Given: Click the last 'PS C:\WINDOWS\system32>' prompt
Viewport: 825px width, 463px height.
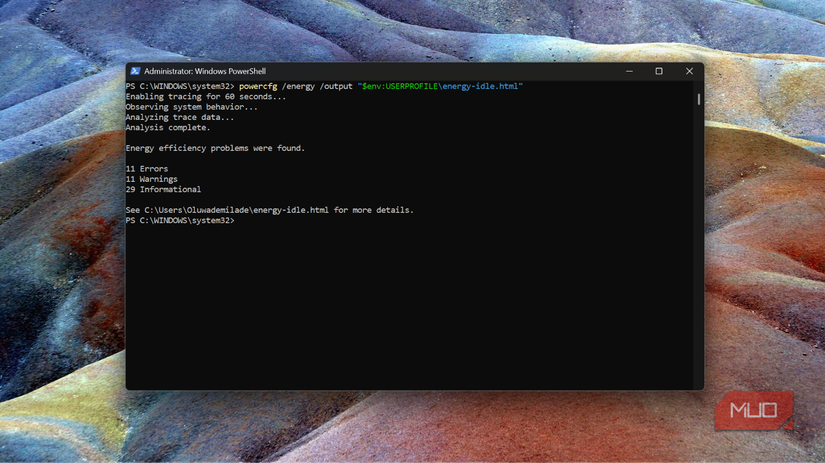Looking at the screenshot, I should (x=180, y=220).
